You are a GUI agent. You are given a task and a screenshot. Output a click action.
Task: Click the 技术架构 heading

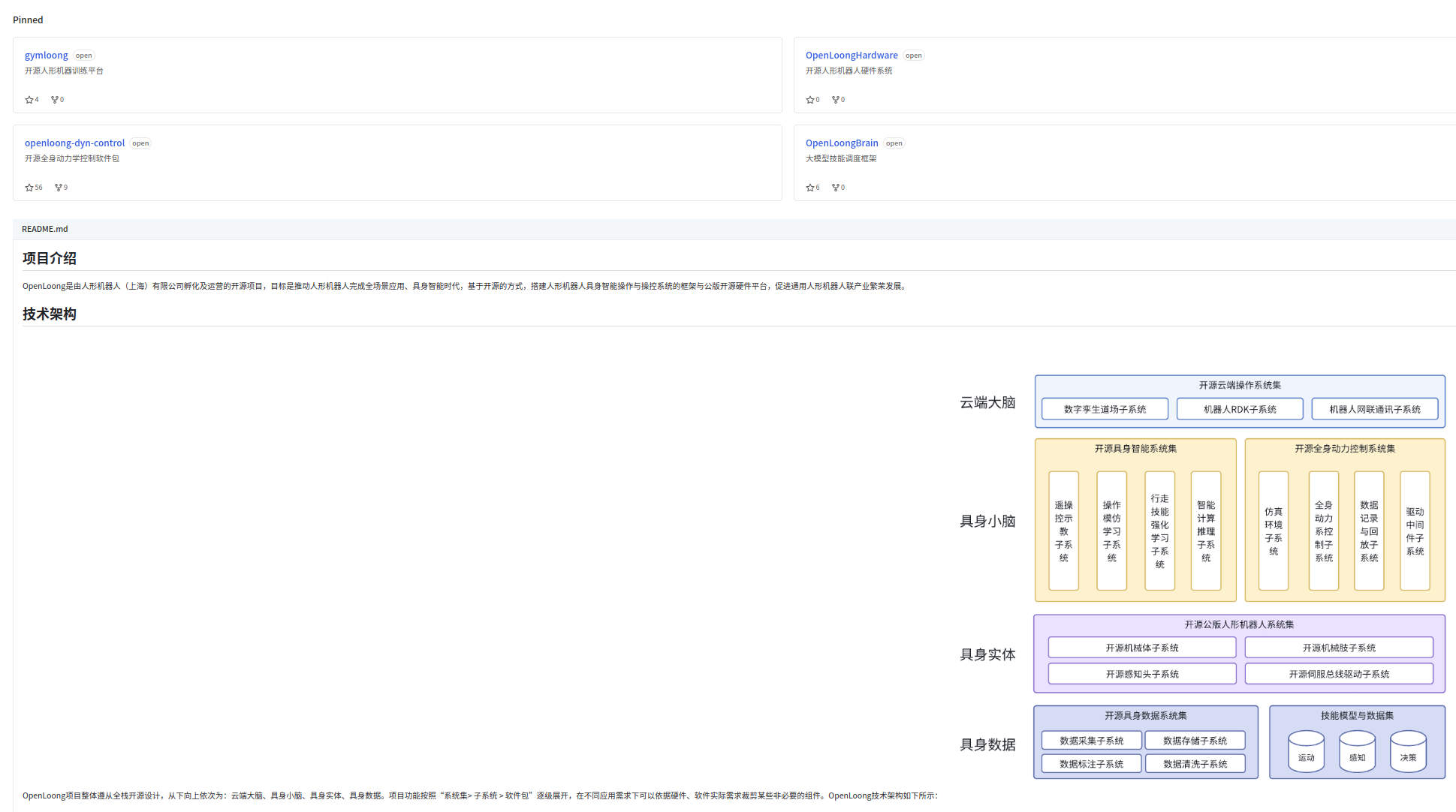(x=50, y=314)
